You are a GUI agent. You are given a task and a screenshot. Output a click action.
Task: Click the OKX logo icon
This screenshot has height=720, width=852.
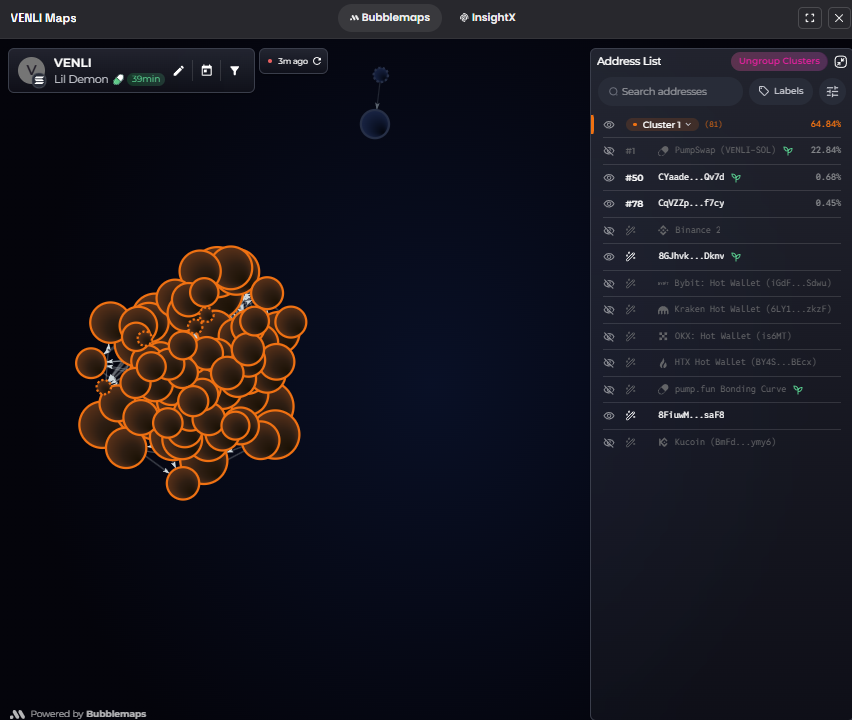coord(663,336)
